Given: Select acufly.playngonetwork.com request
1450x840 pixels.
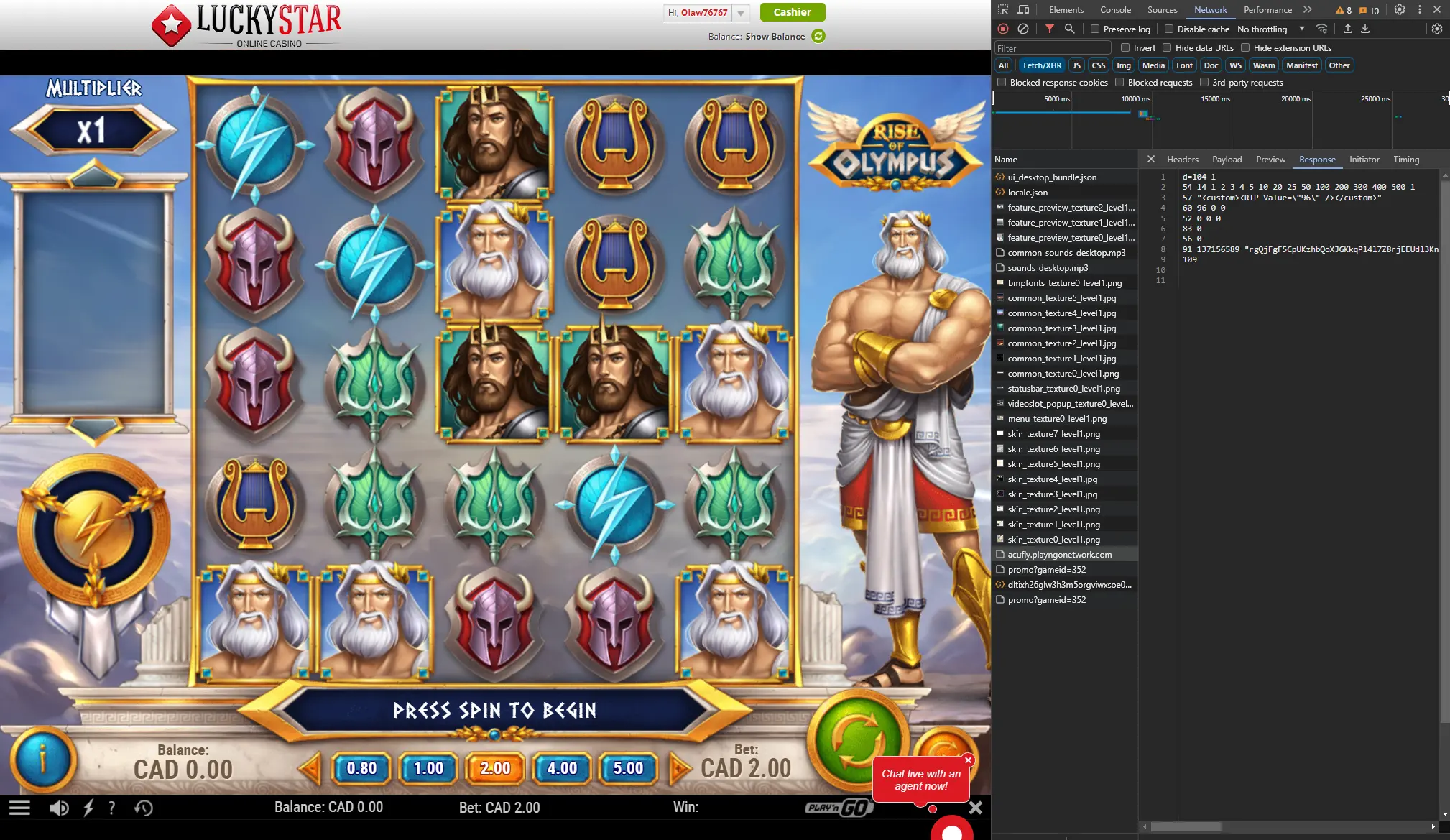Looking at the screenshot, I should click(1064, 554).
